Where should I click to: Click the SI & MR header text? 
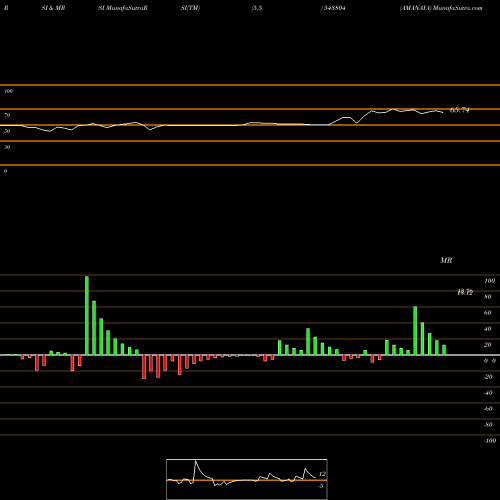[53, 8]
